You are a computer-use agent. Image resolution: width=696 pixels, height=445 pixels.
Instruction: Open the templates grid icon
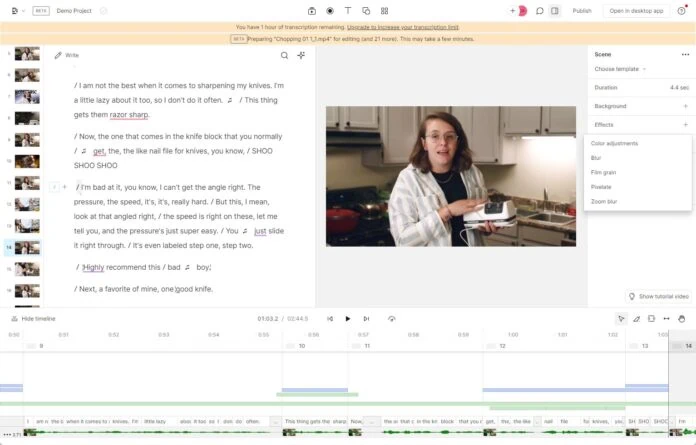click(x=384, y=11)
